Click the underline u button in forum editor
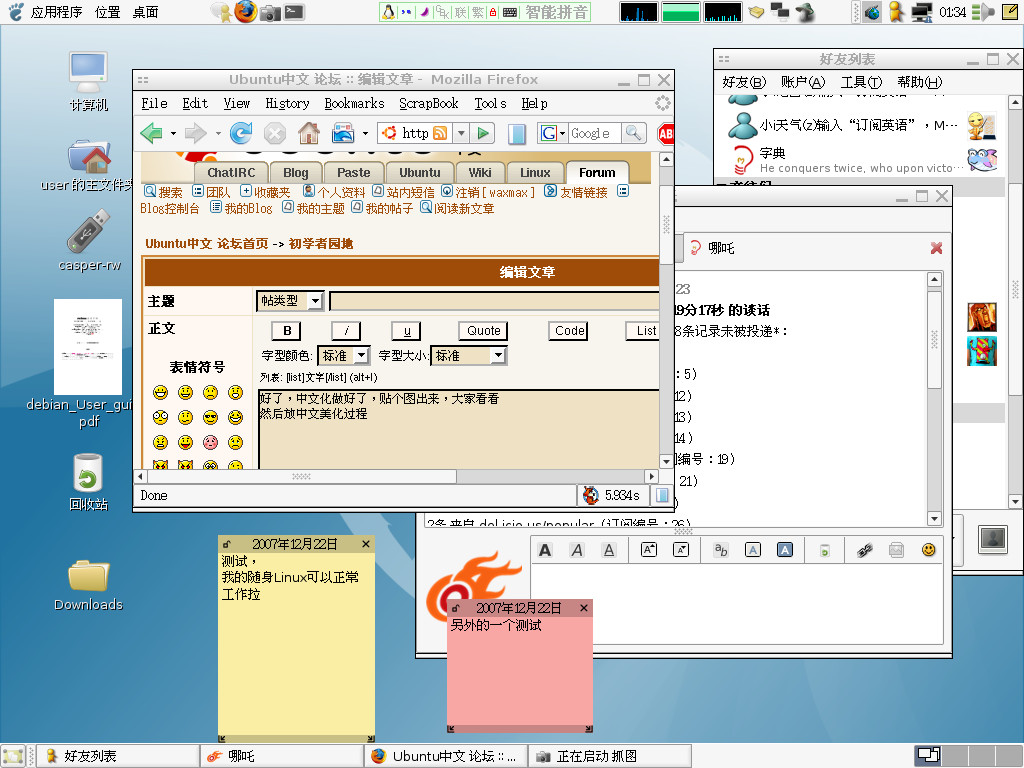Screen dimensions: 1024x768 (x=406, y=331)
